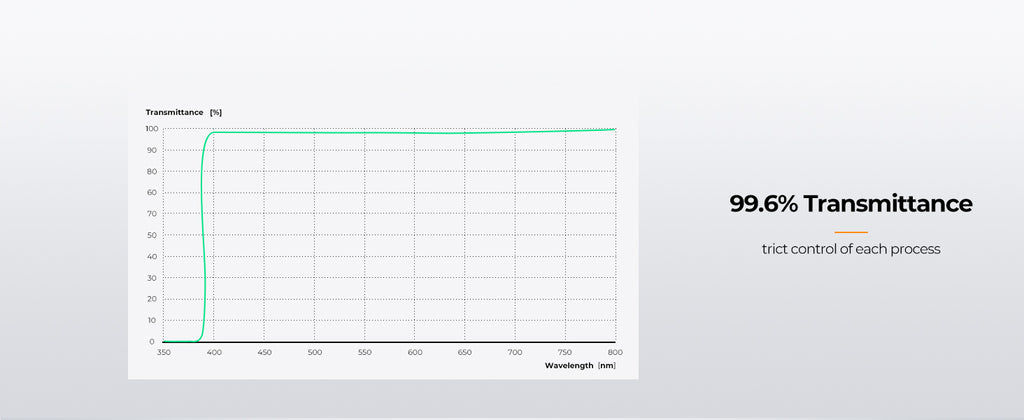Click the "Wavelength [nm]" axis title
This screenshot has height=420, width=1024.
tap(580, 366)
